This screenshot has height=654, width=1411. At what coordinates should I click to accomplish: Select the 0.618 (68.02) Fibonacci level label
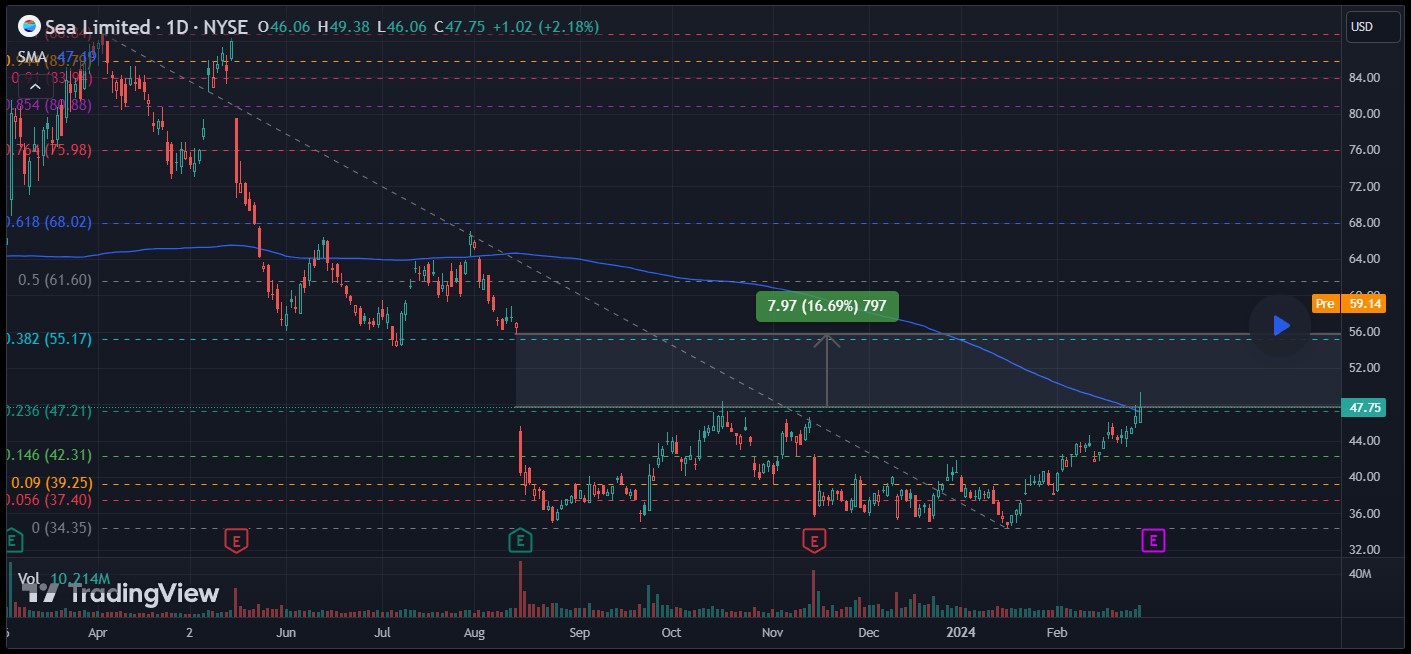[x=48, y=222]
